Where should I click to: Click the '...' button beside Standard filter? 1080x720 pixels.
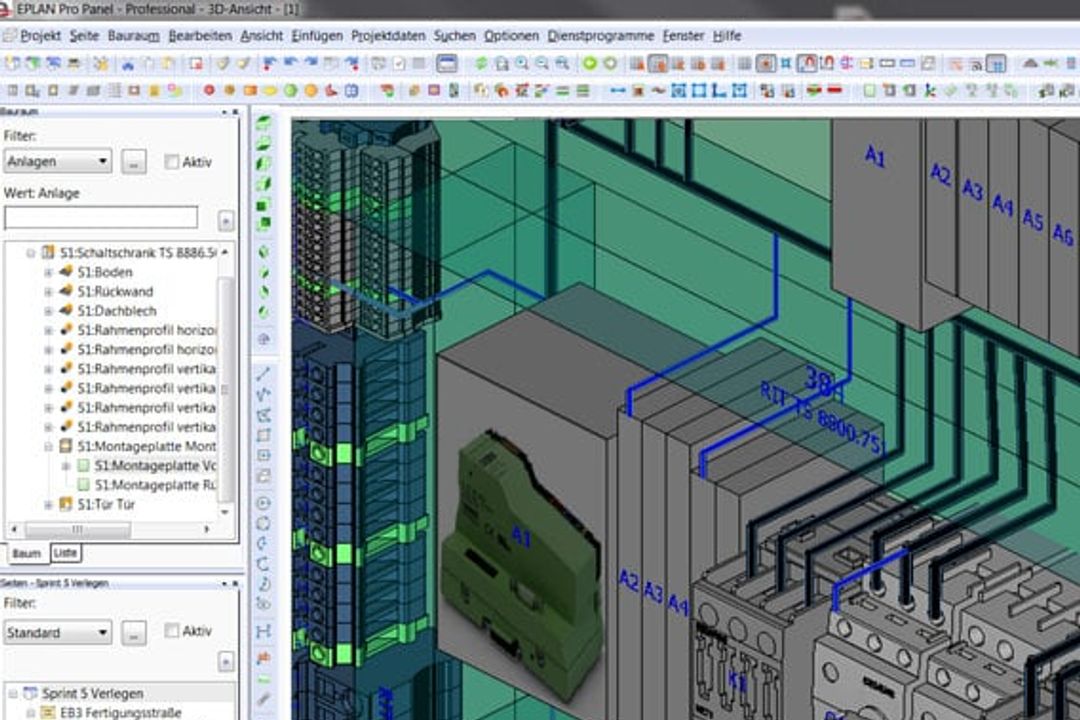click(134, 632)
